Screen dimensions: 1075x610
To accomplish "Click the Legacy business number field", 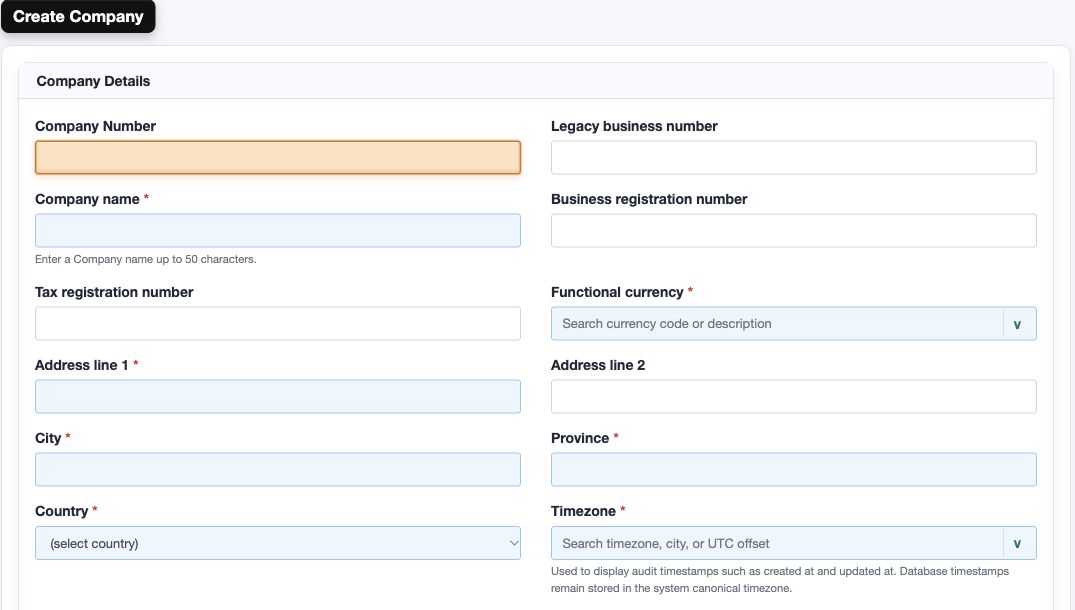I will pos(794,158).
